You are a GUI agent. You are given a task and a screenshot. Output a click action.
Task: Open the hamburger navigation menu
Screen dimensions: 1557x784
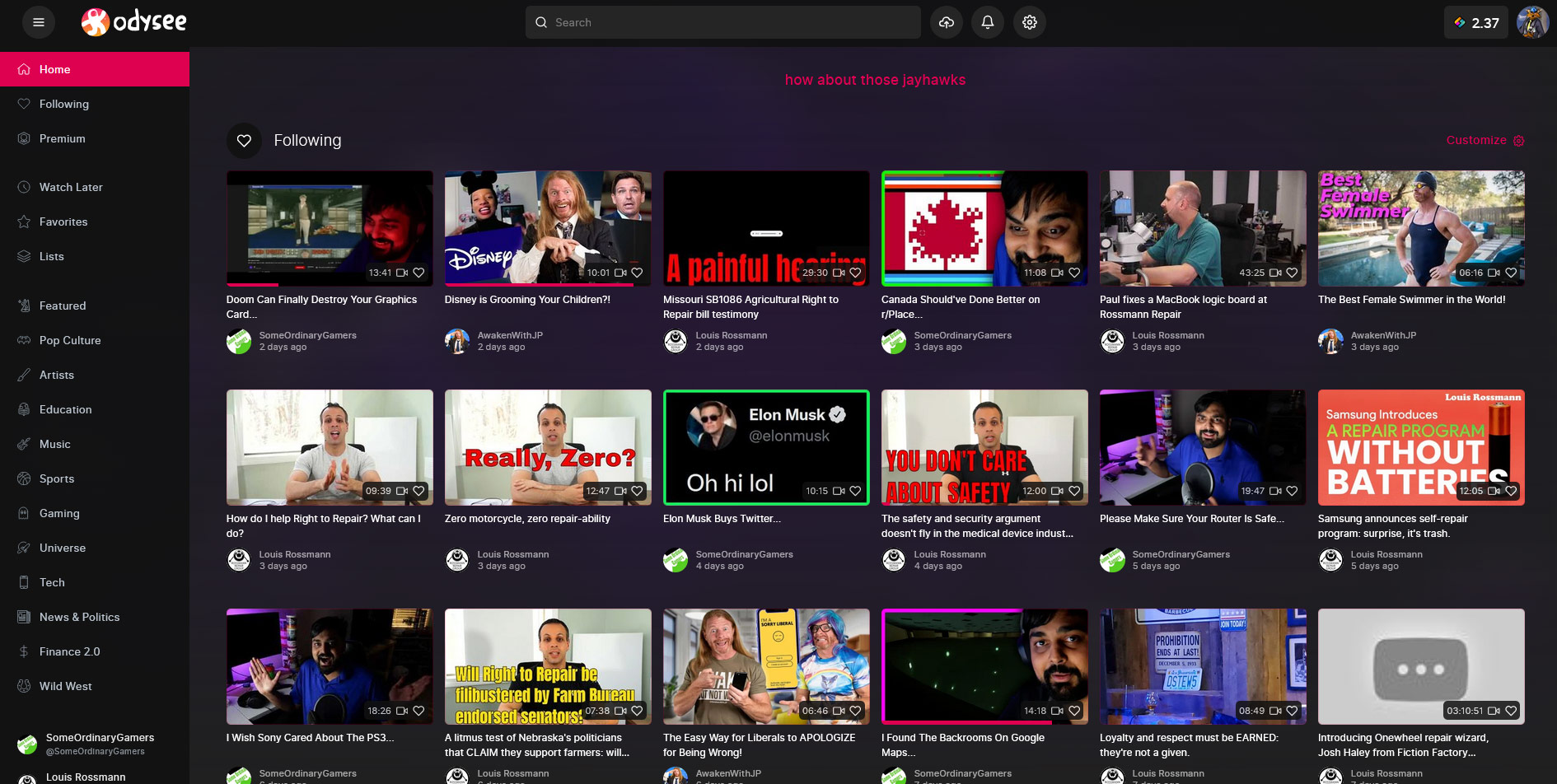point(38,22)
